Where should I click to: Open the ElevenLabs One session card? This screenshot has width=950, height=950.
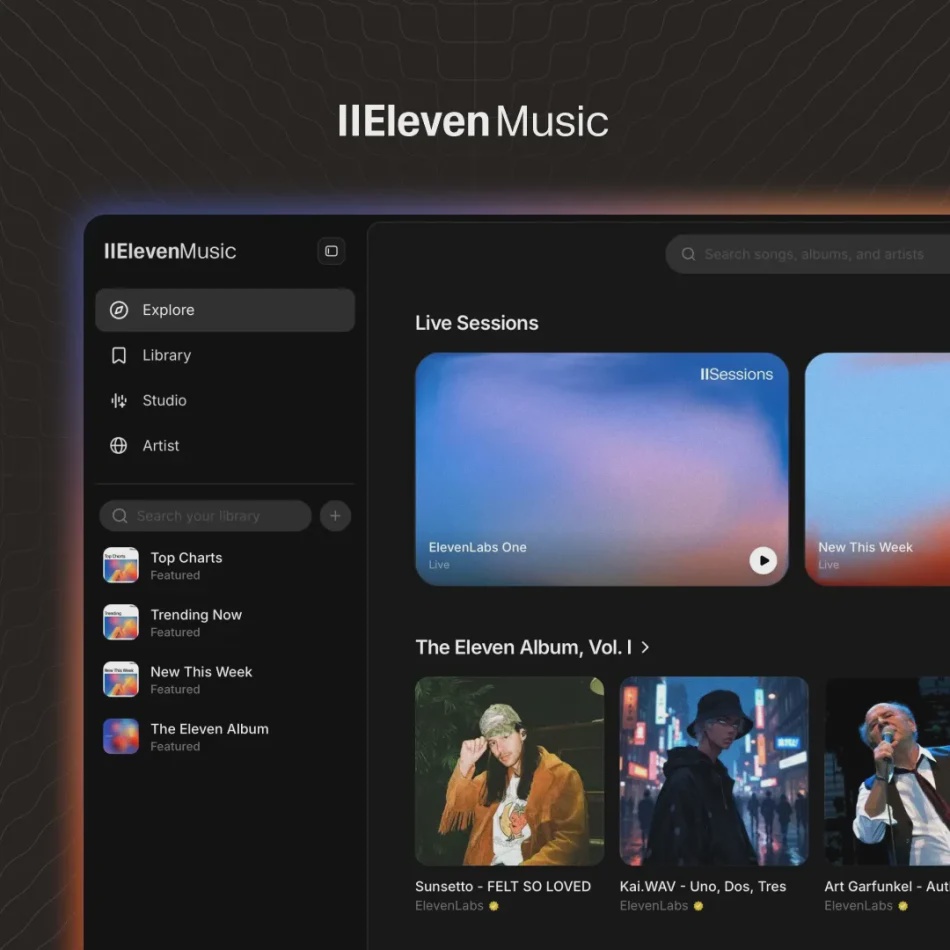coord(602,470)
